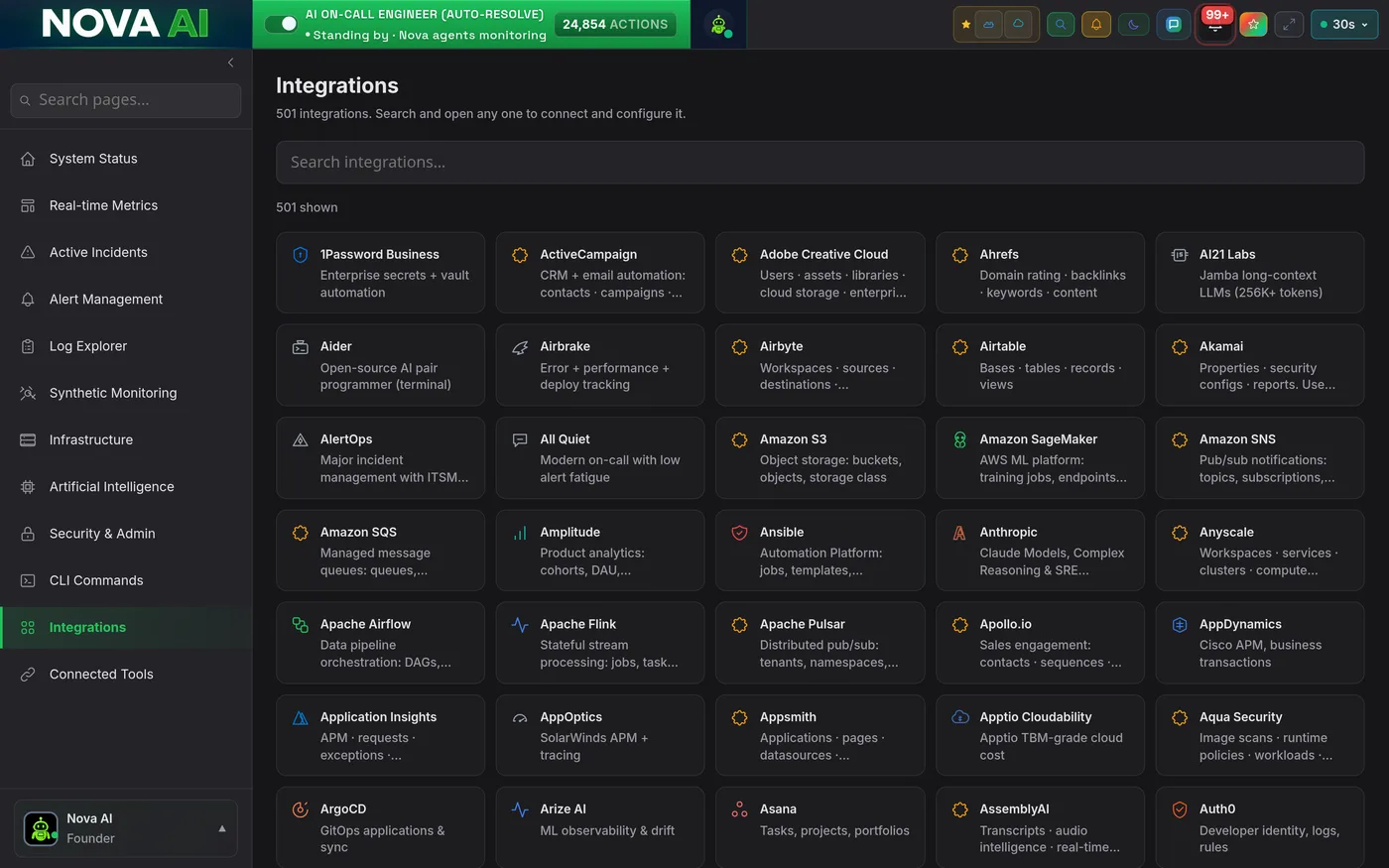Collapse the sidebar with the chevron arrow

point(230,62)
